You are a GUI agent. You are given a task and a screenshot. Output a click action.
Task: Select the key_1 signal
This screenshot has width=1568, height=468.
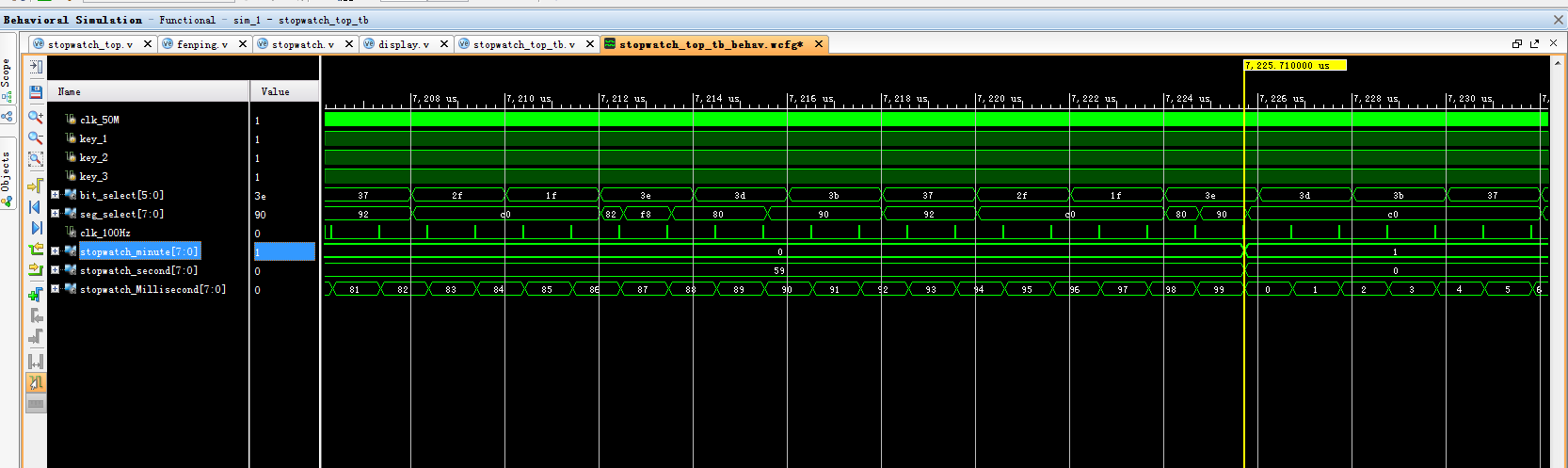pos(93,138)
